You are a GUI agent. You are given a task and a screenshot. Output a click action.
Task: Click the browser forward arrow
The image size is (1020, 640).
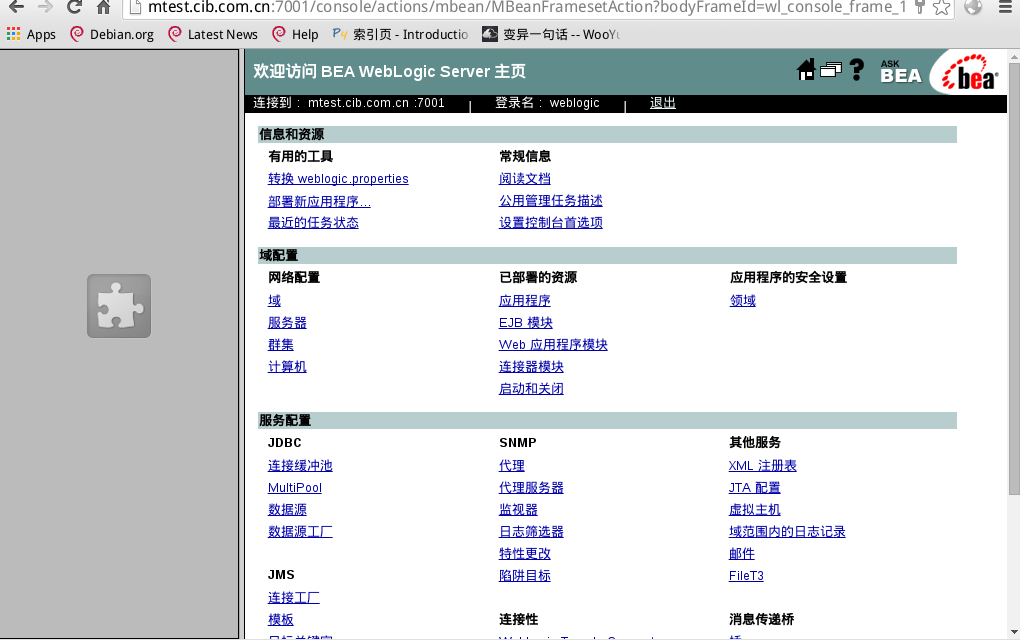click(45, 7)
